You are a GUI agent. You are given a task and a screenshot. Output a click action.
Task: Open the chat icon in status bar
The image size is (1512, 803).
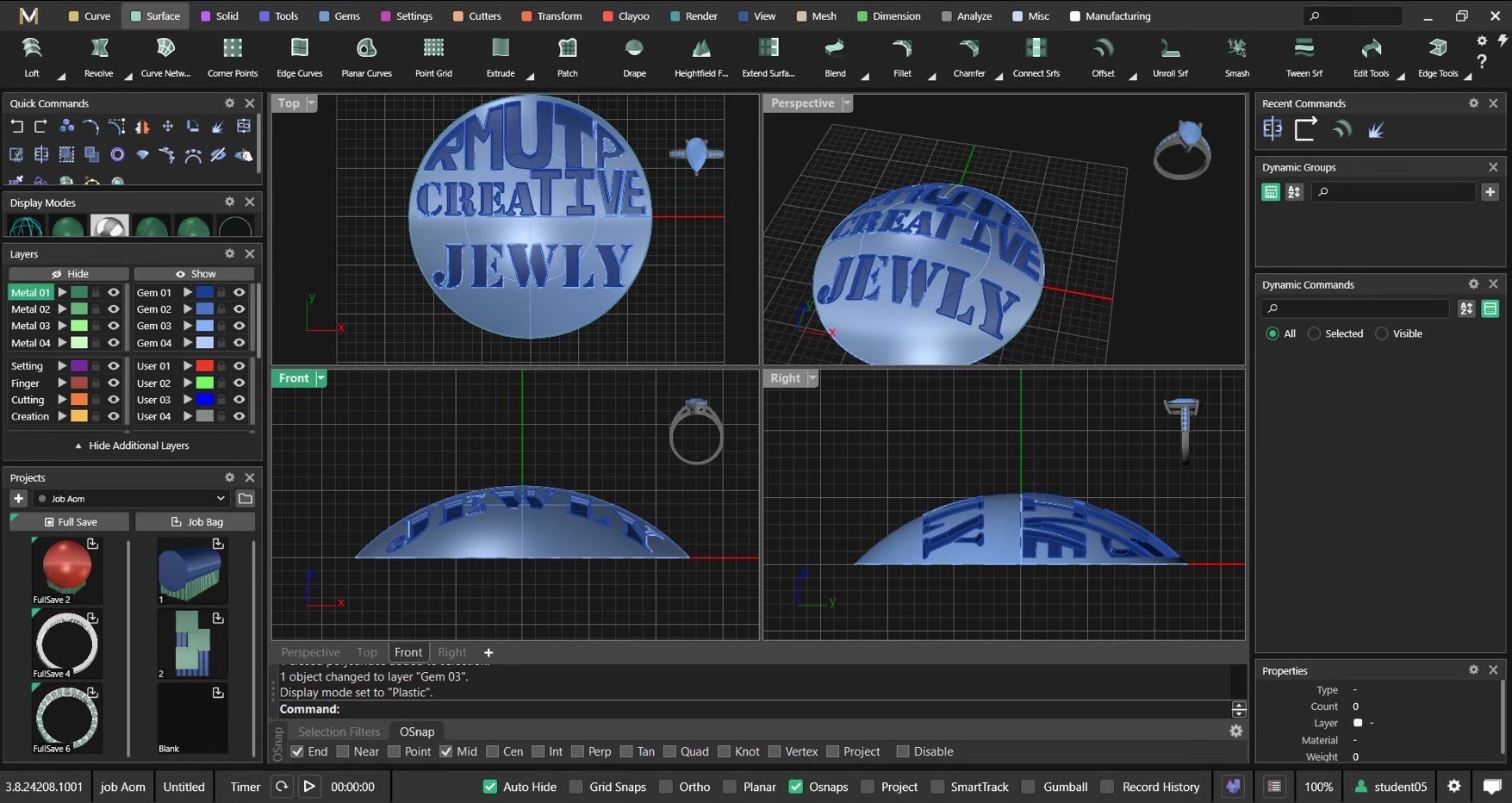(1492, 787)
